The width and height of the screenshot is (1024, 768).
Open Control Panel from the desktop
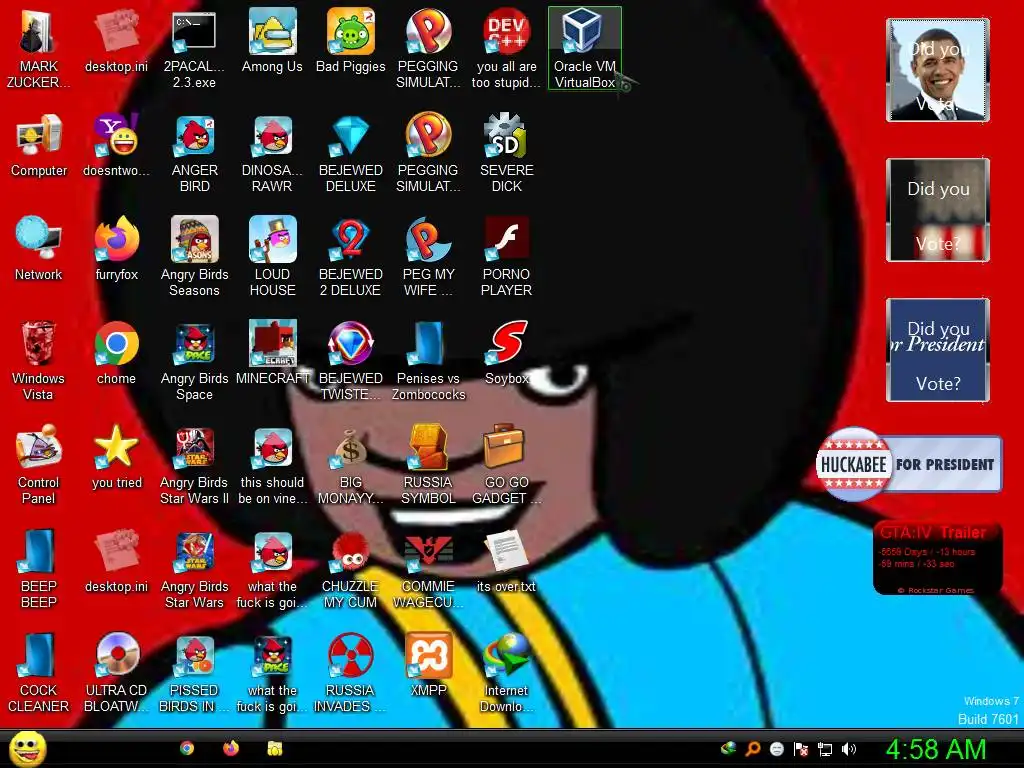click(39, 464)
